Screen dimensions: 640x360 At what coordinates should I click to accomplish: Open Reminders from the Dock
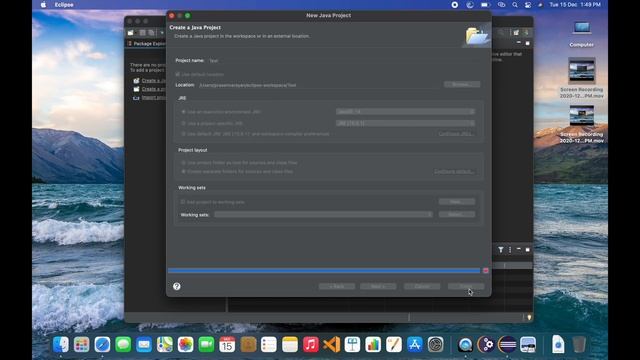pos(269,344)
